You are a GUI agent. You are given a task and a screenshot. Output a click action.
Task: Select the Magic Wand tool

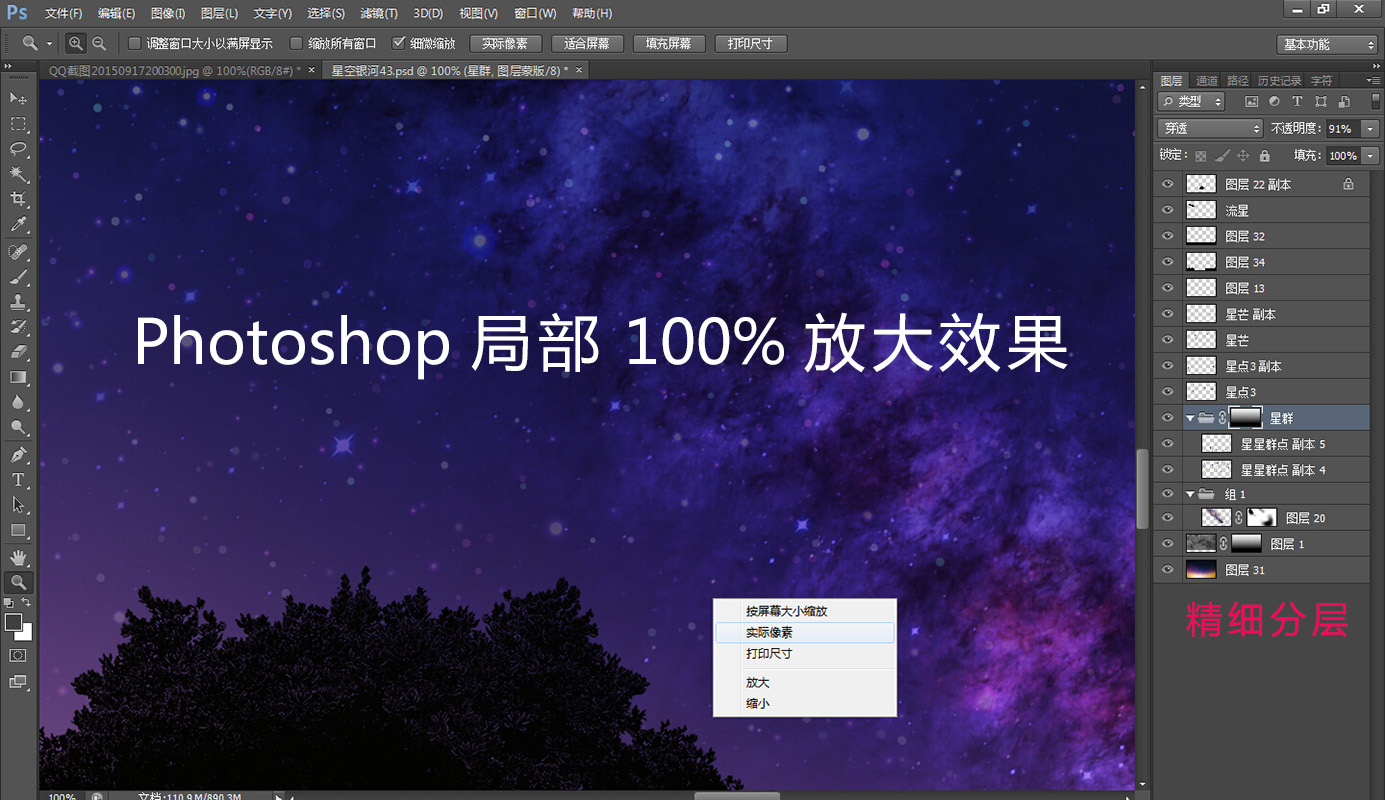(18, 175)
